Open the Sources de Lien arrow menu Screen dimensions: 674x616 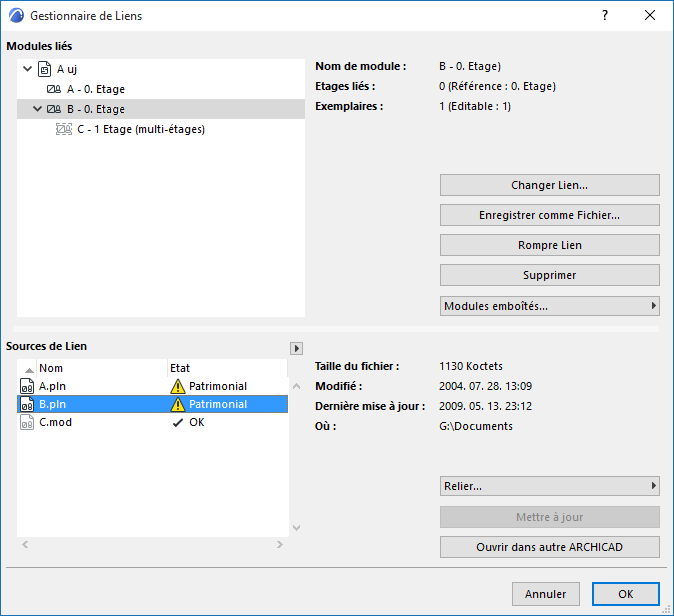[x=296, y=348]
